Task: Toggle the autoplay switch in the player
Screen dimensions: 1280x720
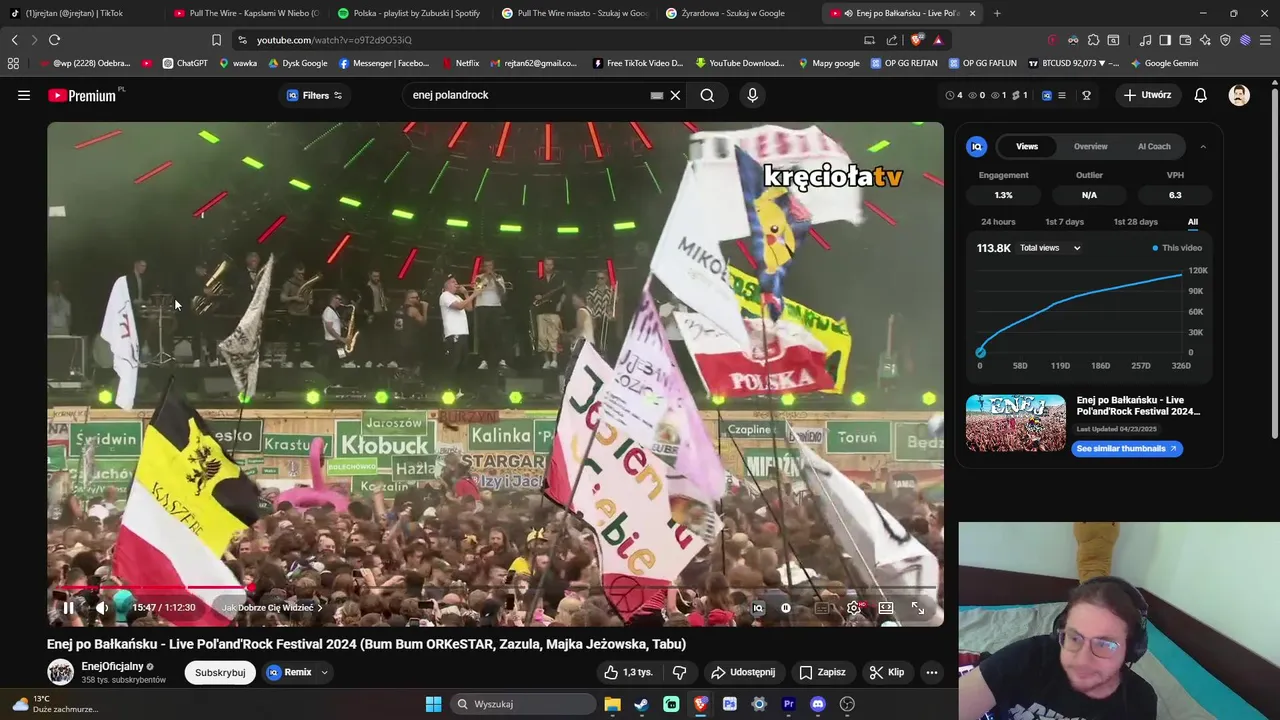Action: click(786, 607)
